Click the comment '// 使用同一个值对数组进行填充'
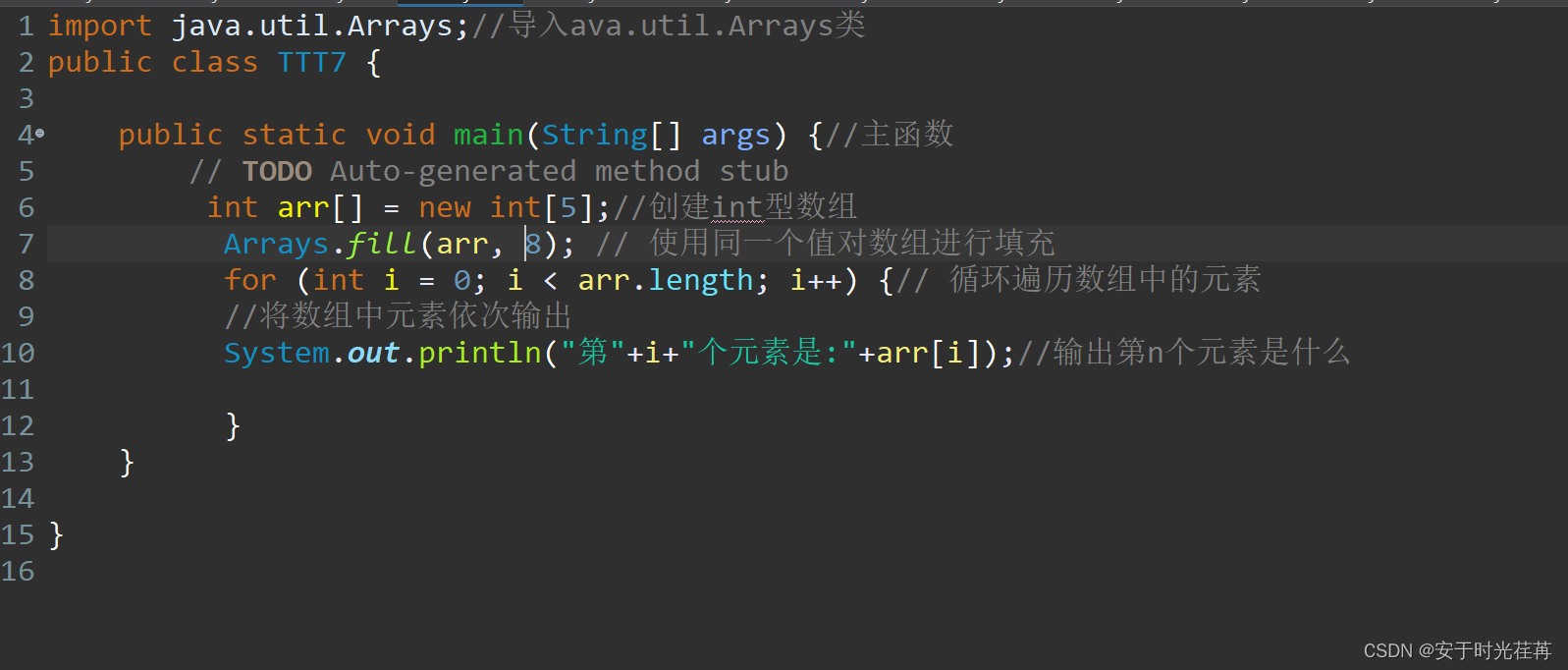Image resolution: width=1568 pixels, height=670 pixels. (826, 243)
